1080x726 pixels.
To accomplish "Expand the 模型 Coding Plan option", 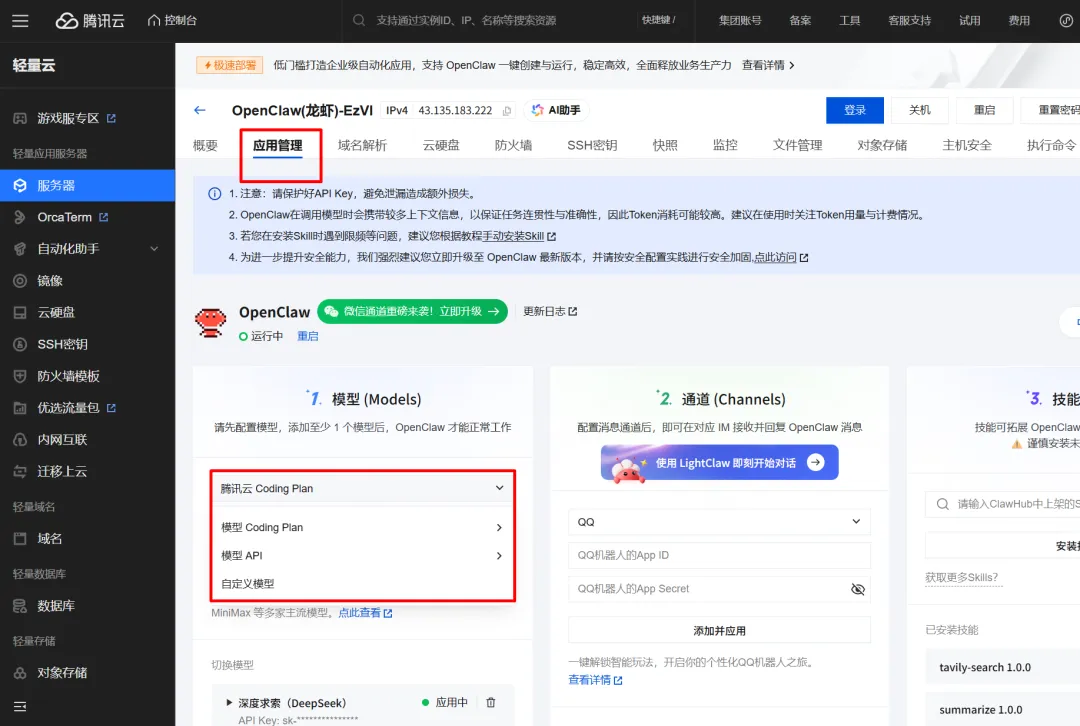I will click(x=362, y=528).
